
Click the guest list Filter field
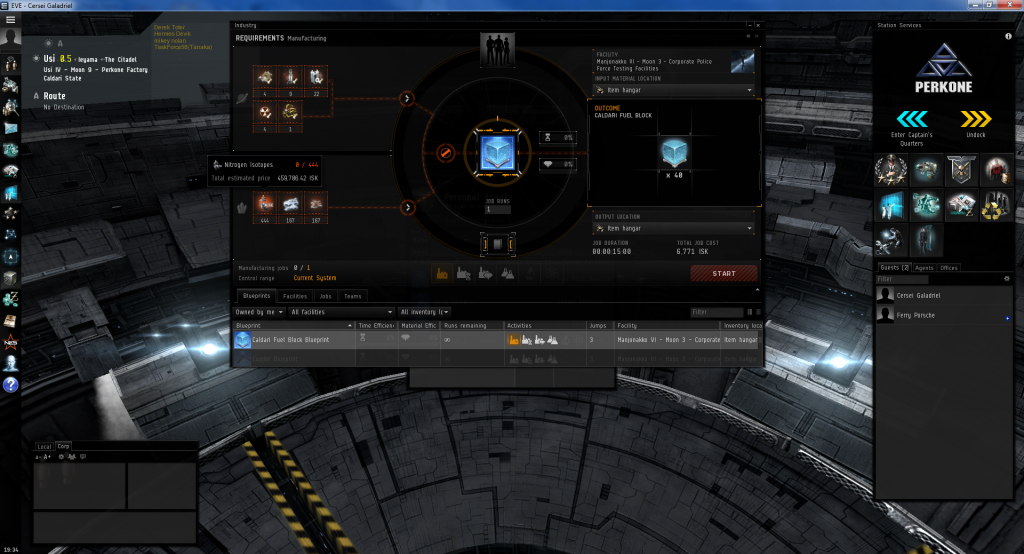pos(901,279)
